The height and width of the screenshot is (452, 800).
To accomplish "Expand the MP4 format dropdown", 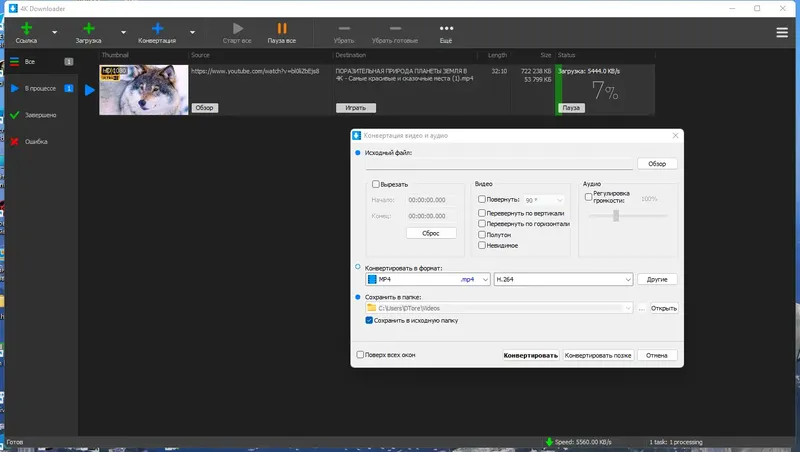I will point(428,280).
